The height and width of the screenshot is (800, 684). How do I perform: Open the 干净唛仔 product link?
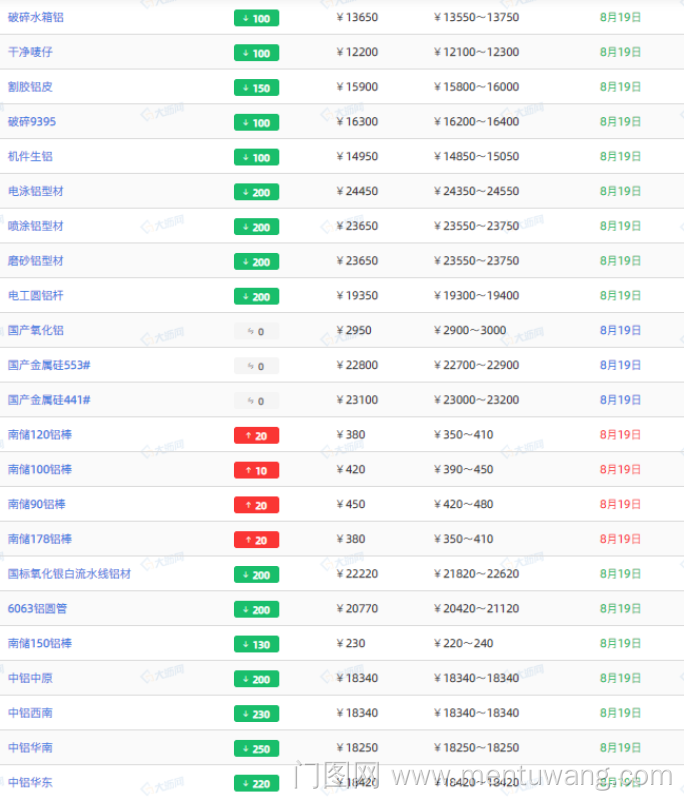pyautogui.click(x=30, y=52)
